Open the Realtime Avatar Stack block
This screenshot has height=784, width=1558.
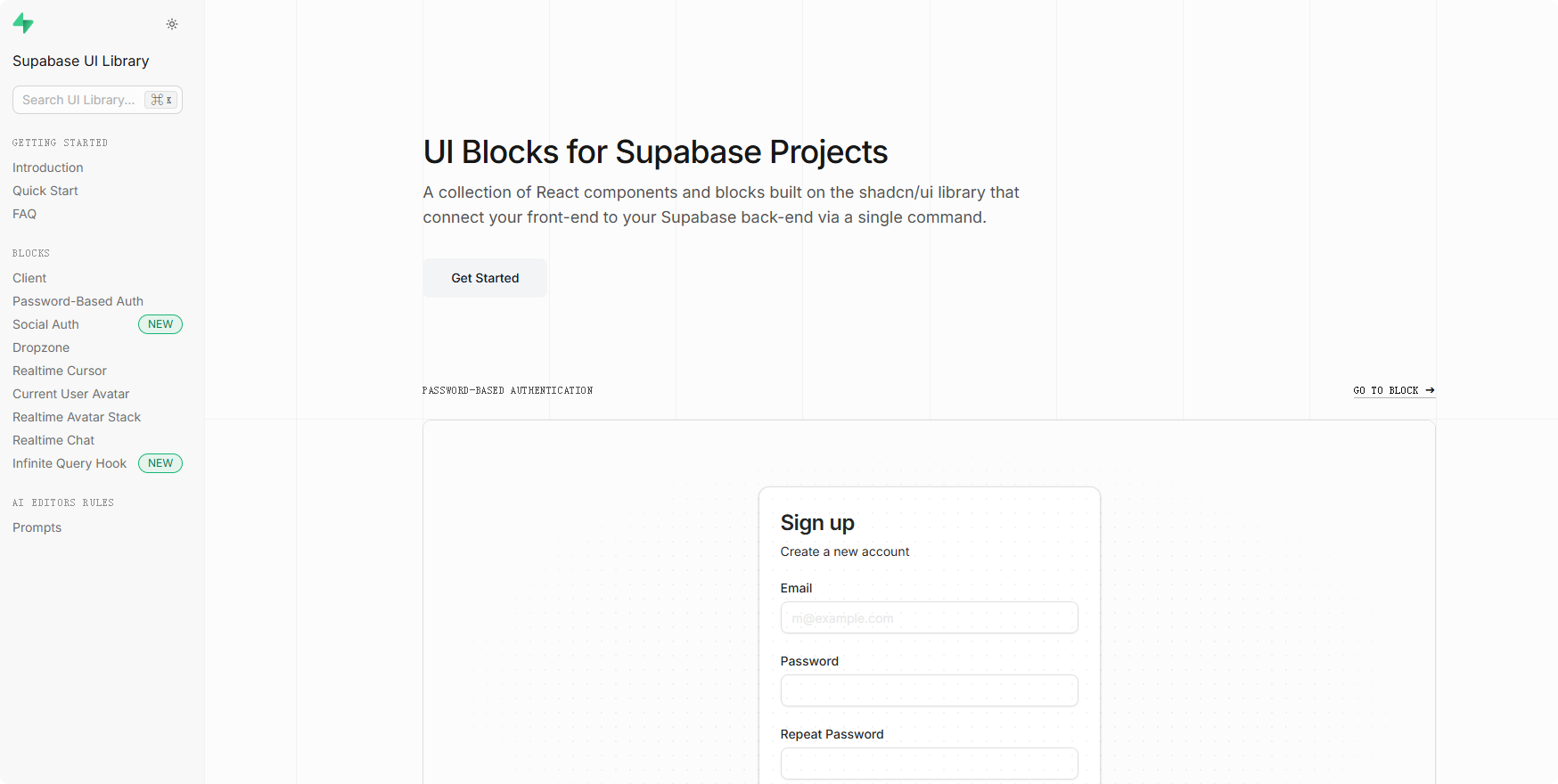click(x=77, y=417)
